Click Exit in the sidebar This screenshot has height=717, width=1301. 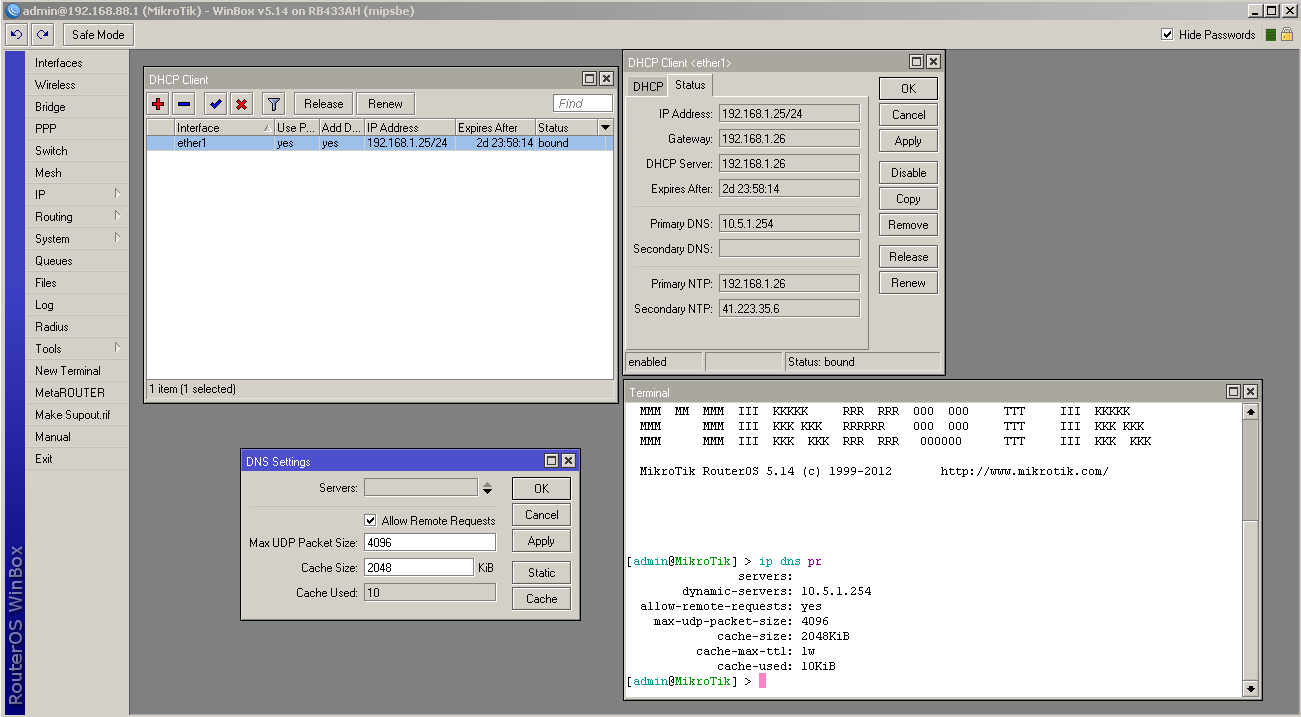pos(77,459)
